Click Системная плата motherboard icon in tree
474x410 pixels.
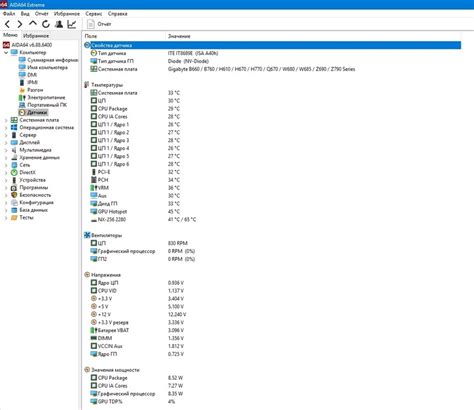[x=14, y=120]
